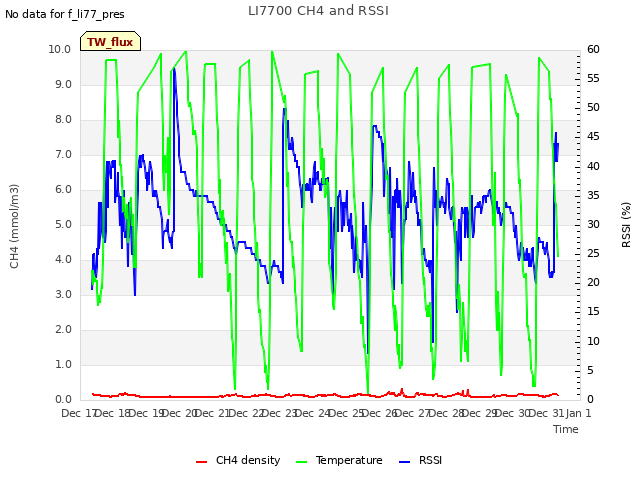Viewport: 640px width, 480px height.
Task: Click the 15 right axis value
Action: 593,312
